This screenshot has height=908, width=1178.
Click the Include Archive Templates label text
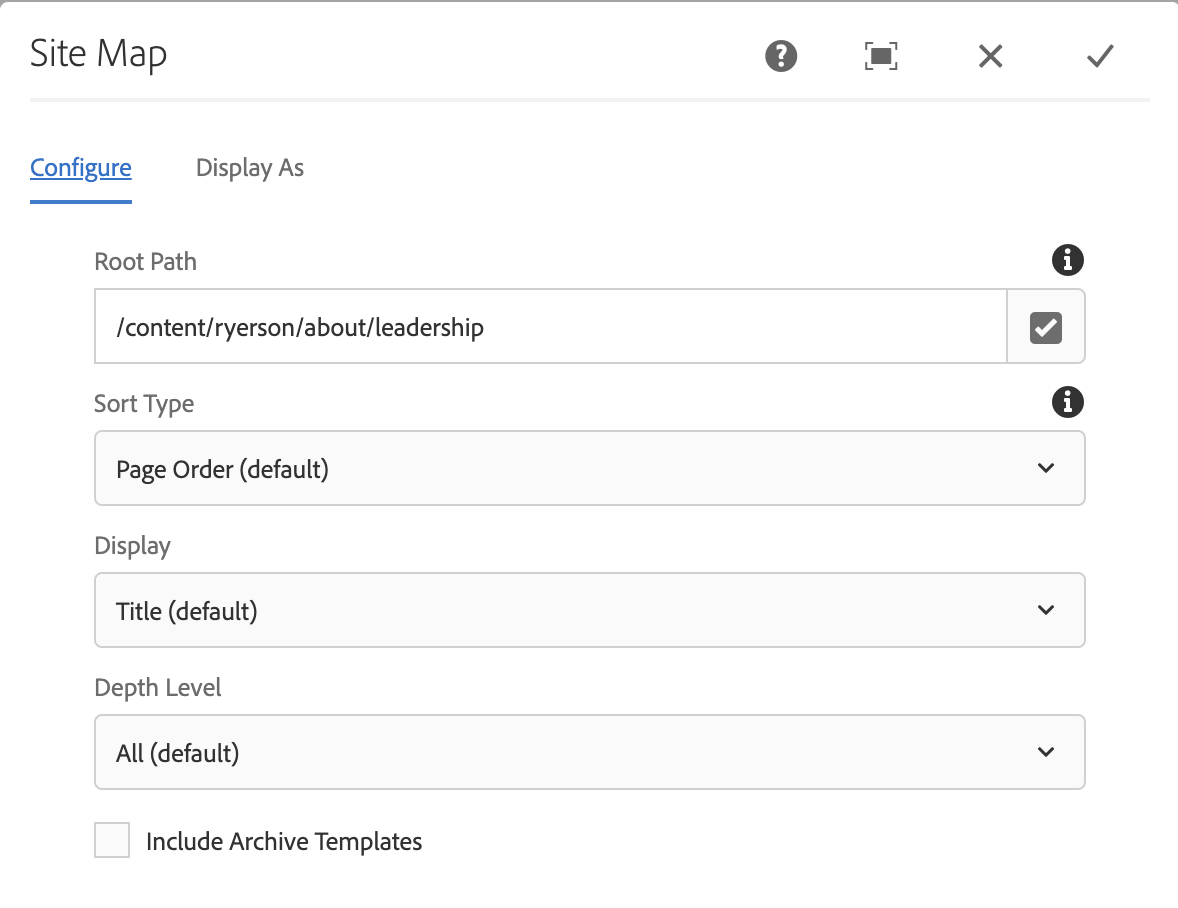(284, 842)
